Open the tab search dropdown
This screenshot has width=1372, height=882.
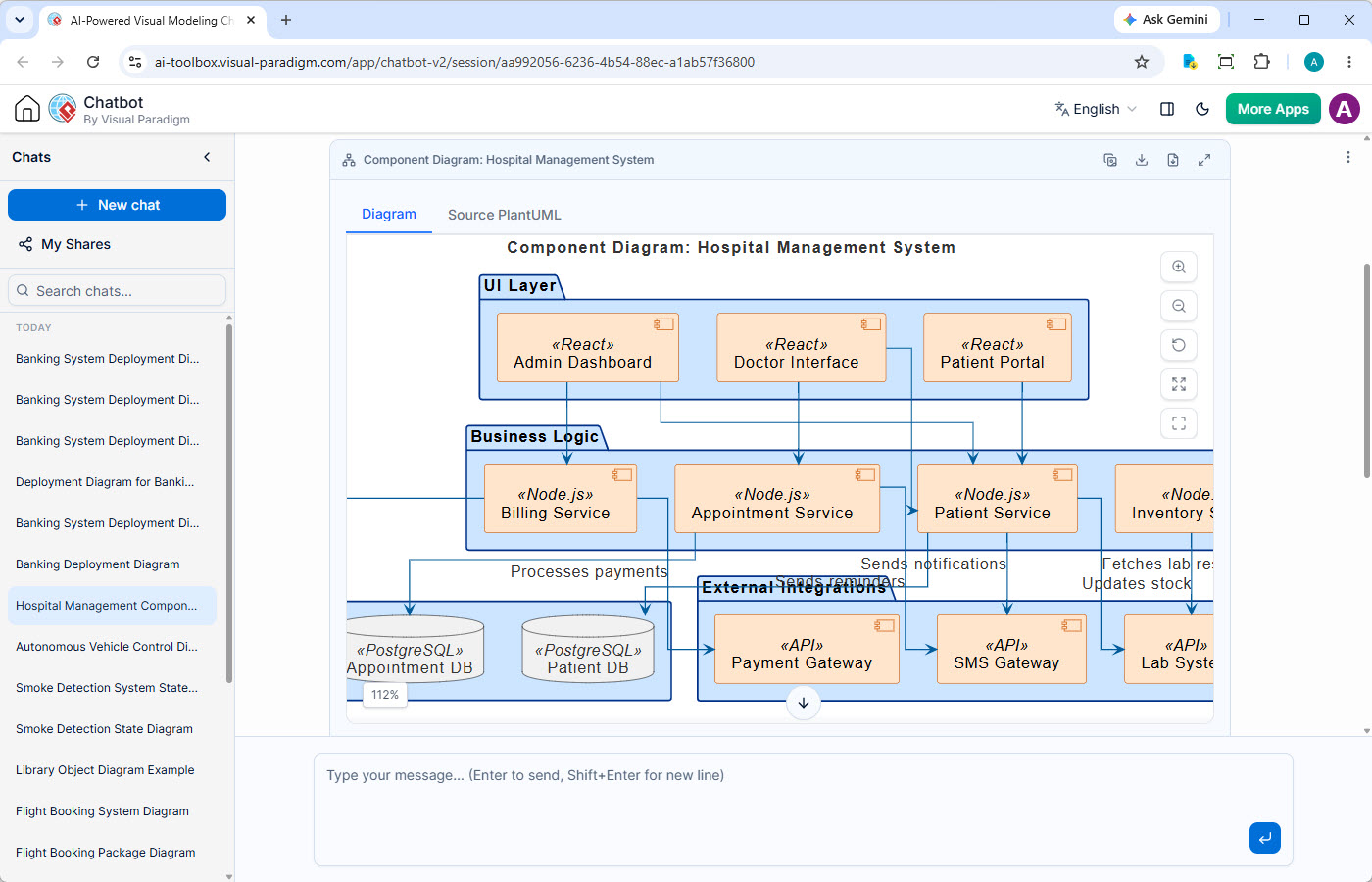point(20,20)
